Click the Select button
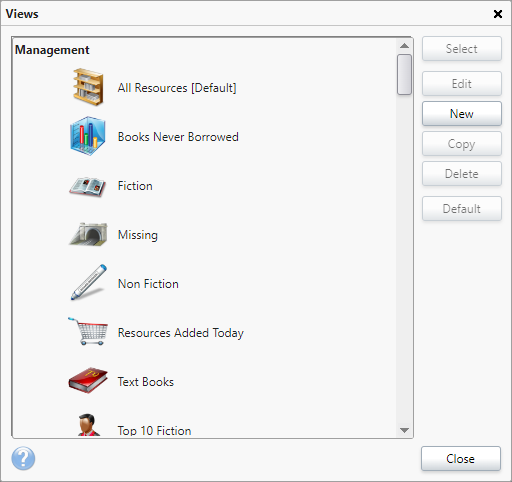Screen dimensions: 512x482 pyautogui.click(x=462, y=49)
